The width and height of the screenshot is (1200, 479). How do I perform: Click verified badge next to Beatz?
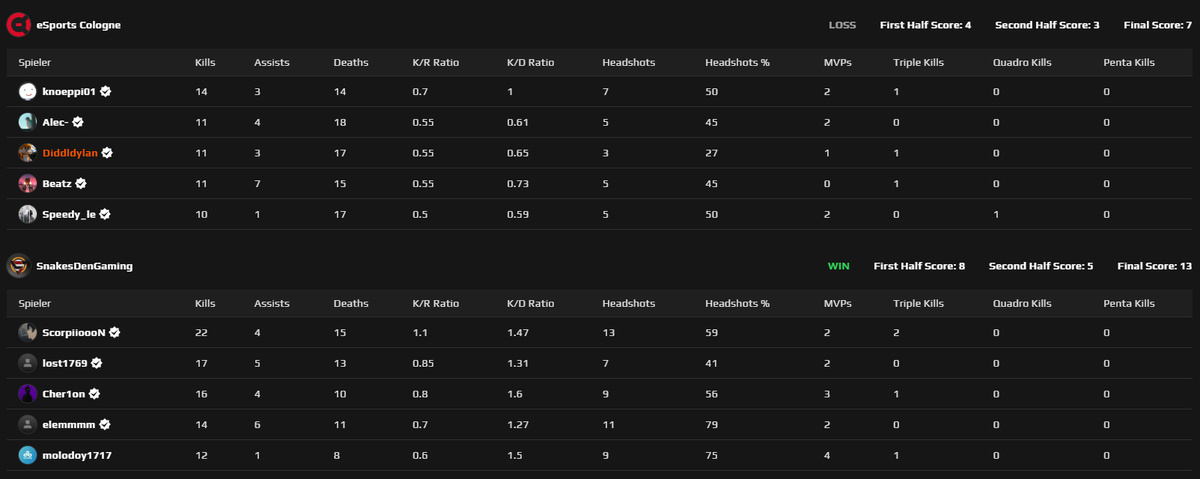[x=81, y=184]
